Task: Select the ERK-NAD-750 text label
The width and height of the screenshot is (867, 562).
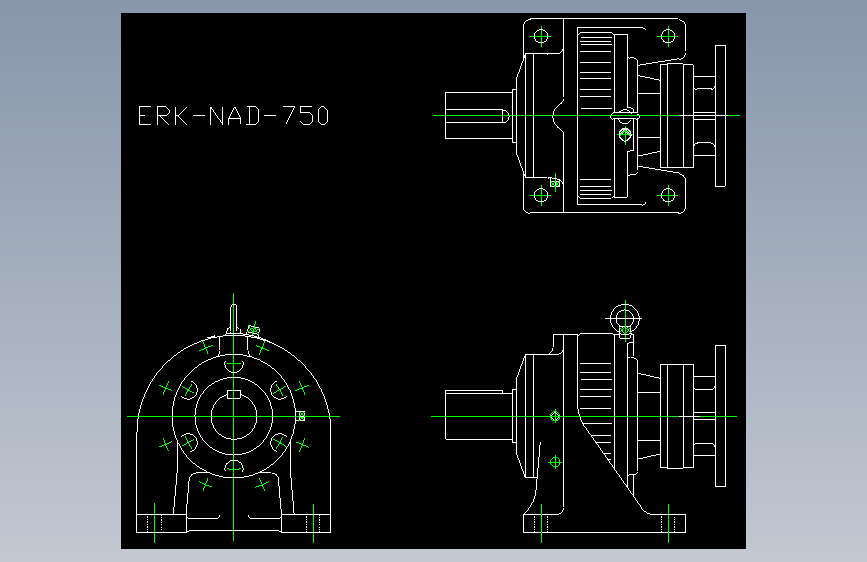Action: pyautogui.click(x=233, y=116)
